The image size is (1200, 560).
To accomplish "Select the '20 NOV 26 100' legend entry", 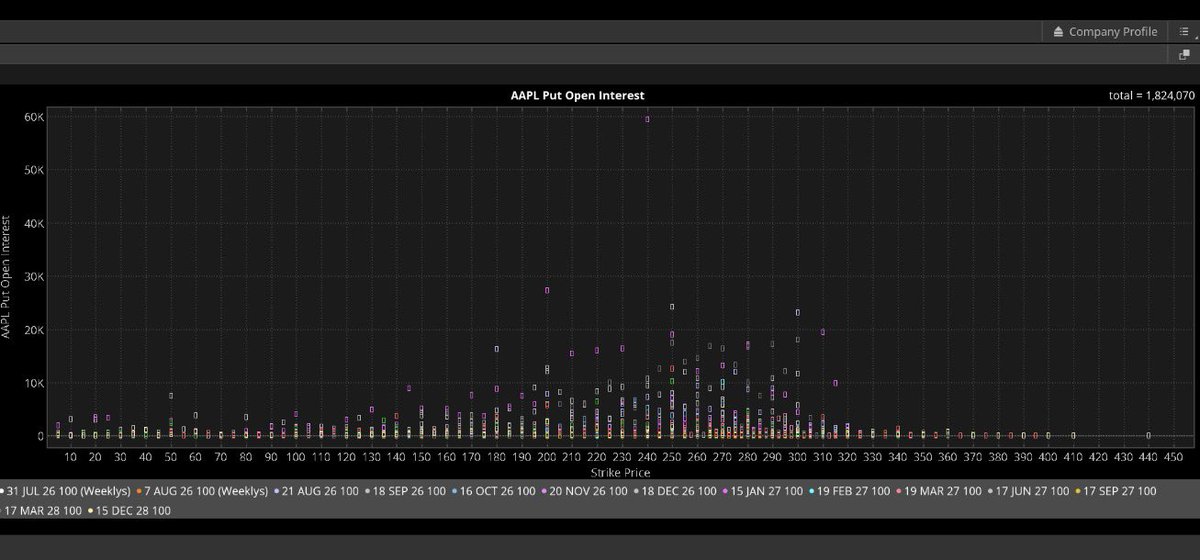I will tap(584, 491).
